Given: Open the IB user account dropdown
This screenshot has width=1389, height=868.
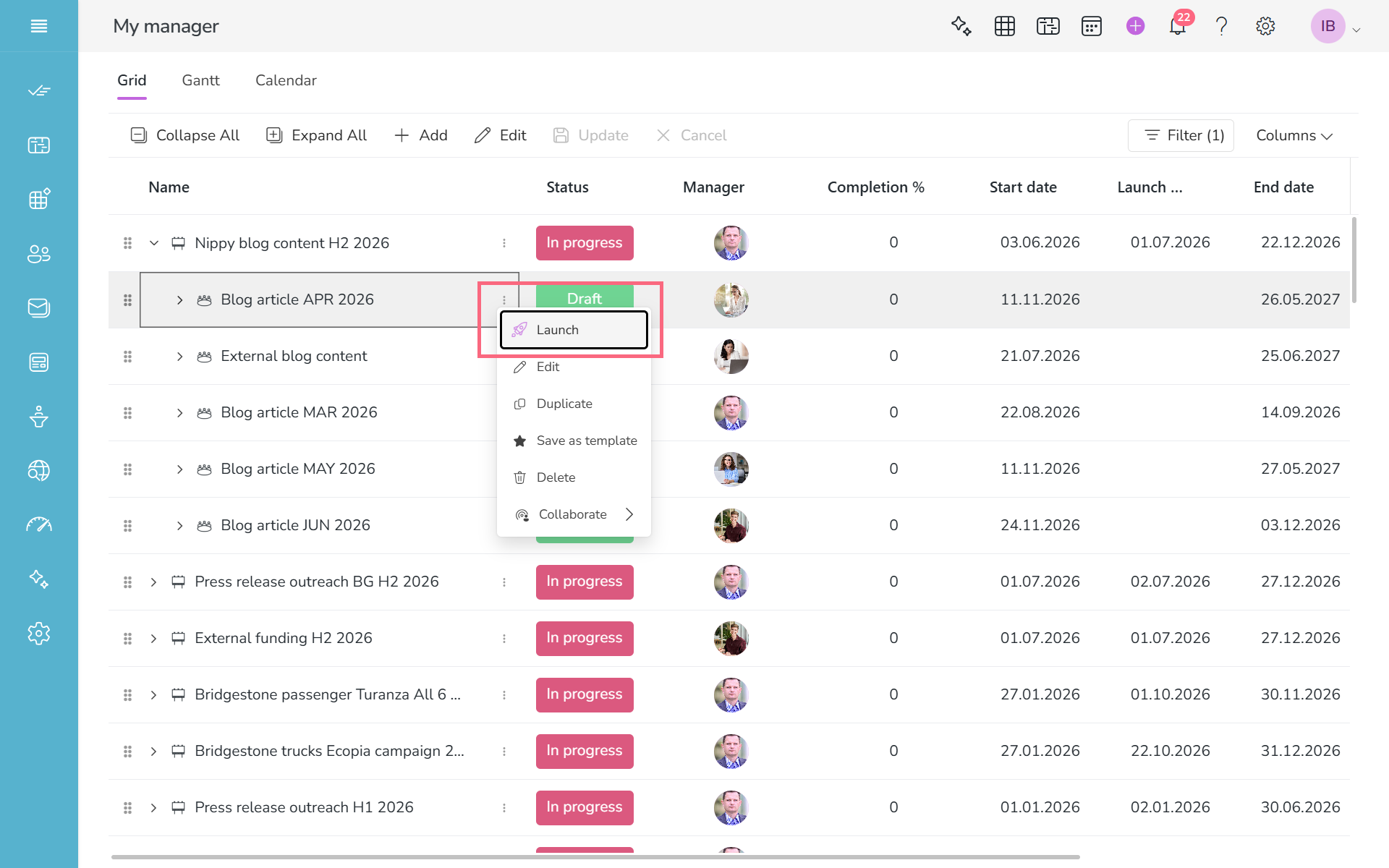Looking at the screenshot, I should coord(1336,27).
